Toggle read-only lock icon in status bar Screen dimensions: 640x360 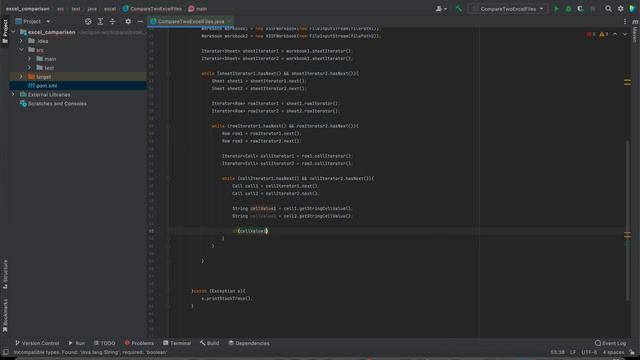pos(632,352)
